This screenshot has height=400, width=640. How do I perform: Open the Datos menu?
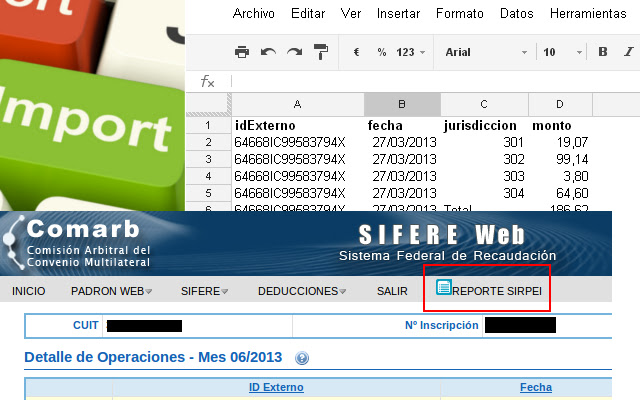tap(516, 13)
